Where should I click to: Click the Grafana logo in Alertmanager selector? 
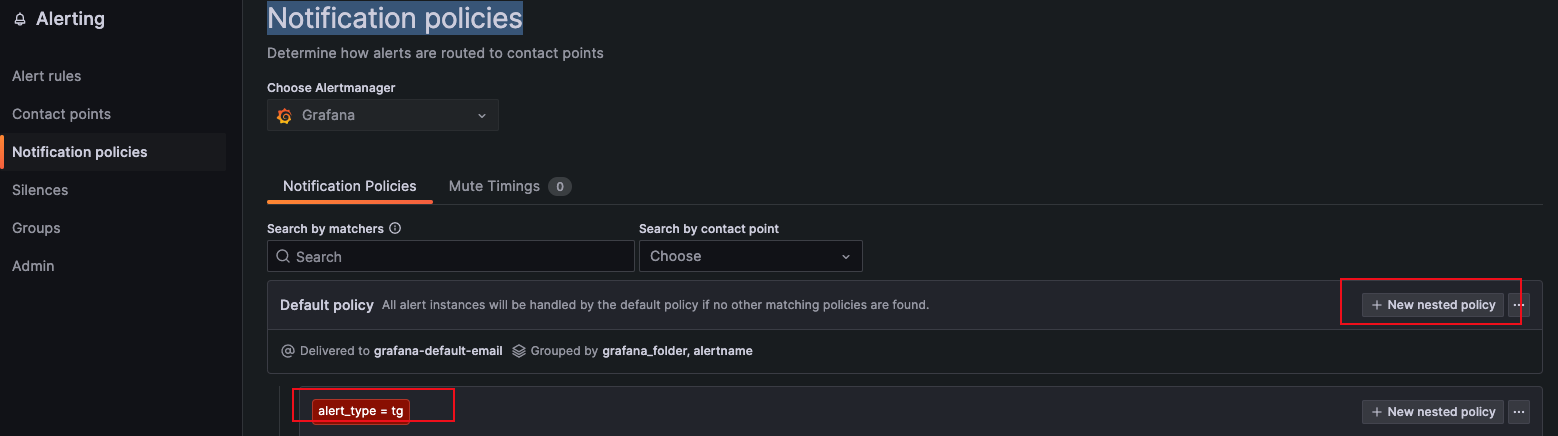pyautogui.click(x=284, y=115)
